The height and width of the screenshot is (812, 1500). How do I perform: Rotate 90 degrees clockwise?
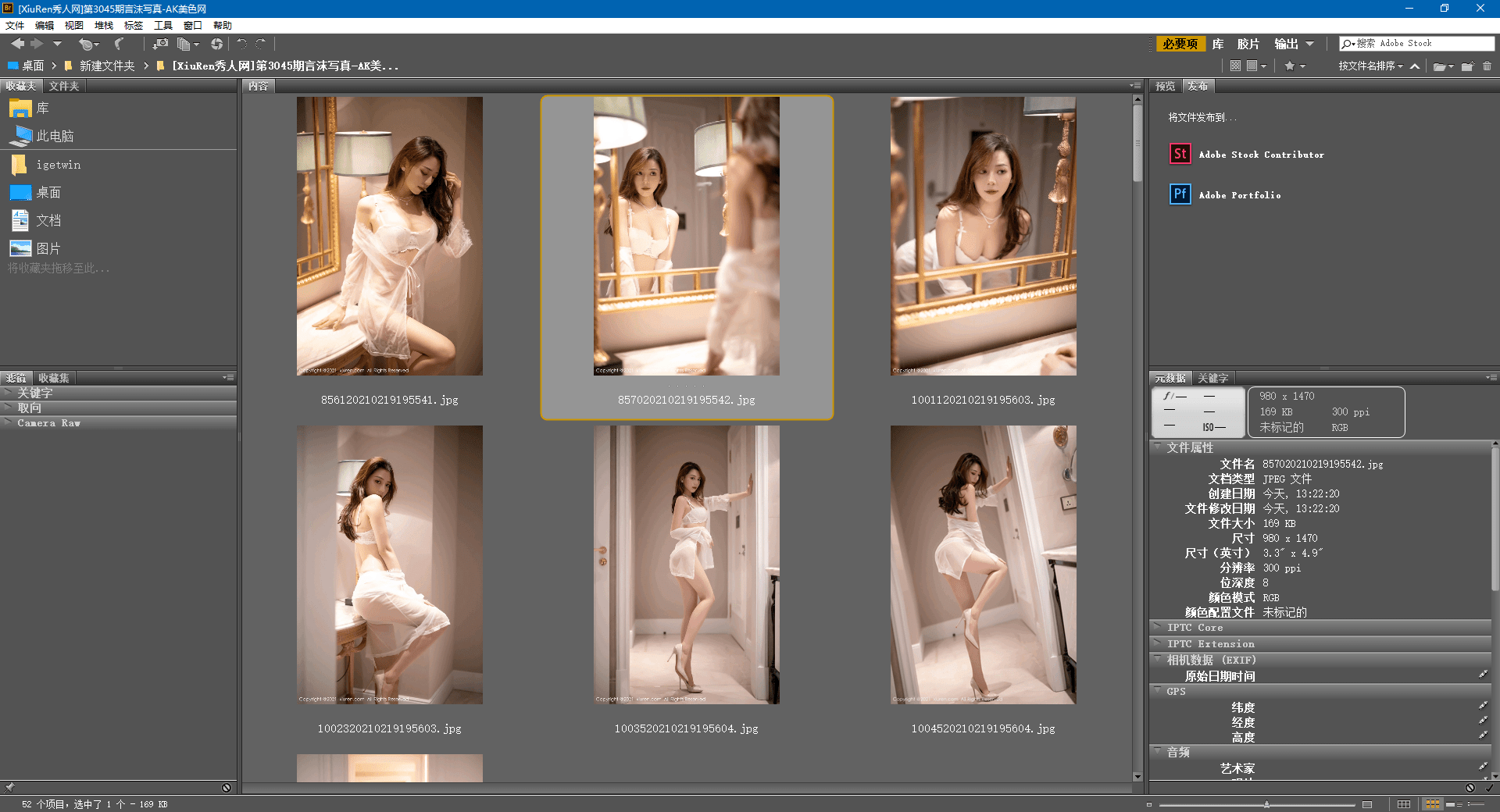pyautogui.click(x=261, y=44)
